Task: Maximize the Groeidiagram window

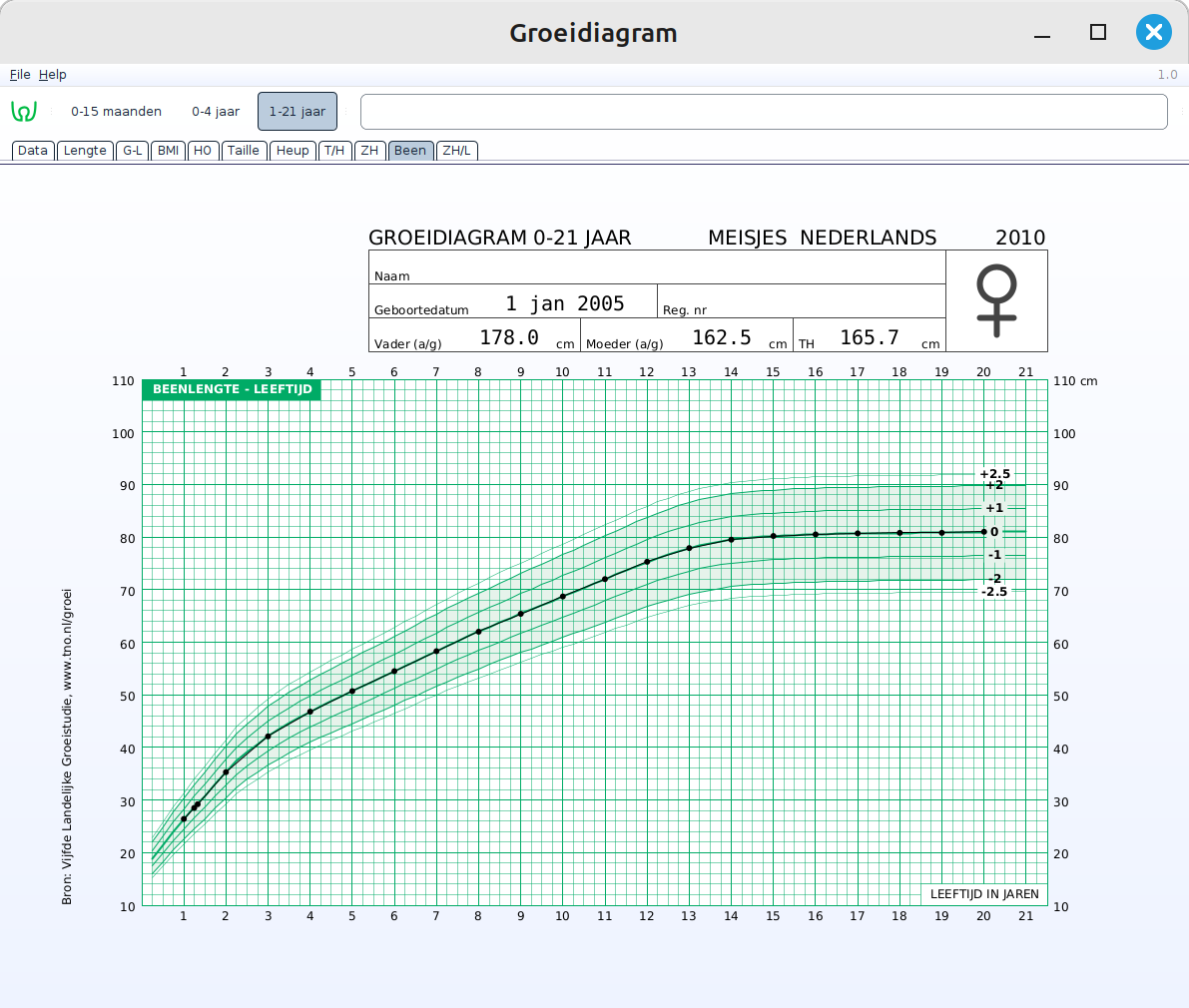Action: click(x=1098, y=32)
